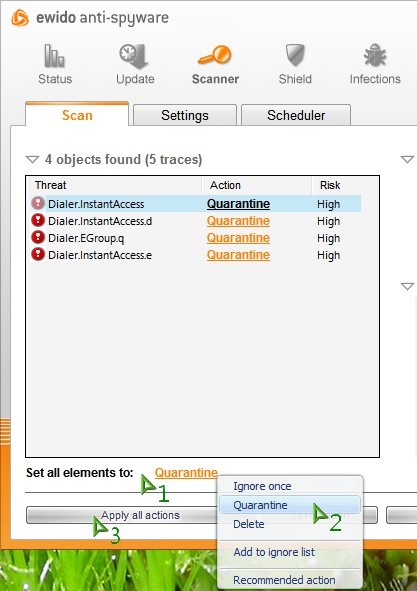Open the Shield section icon
Viewport: 417px width, 591px height.
point(295,55)
